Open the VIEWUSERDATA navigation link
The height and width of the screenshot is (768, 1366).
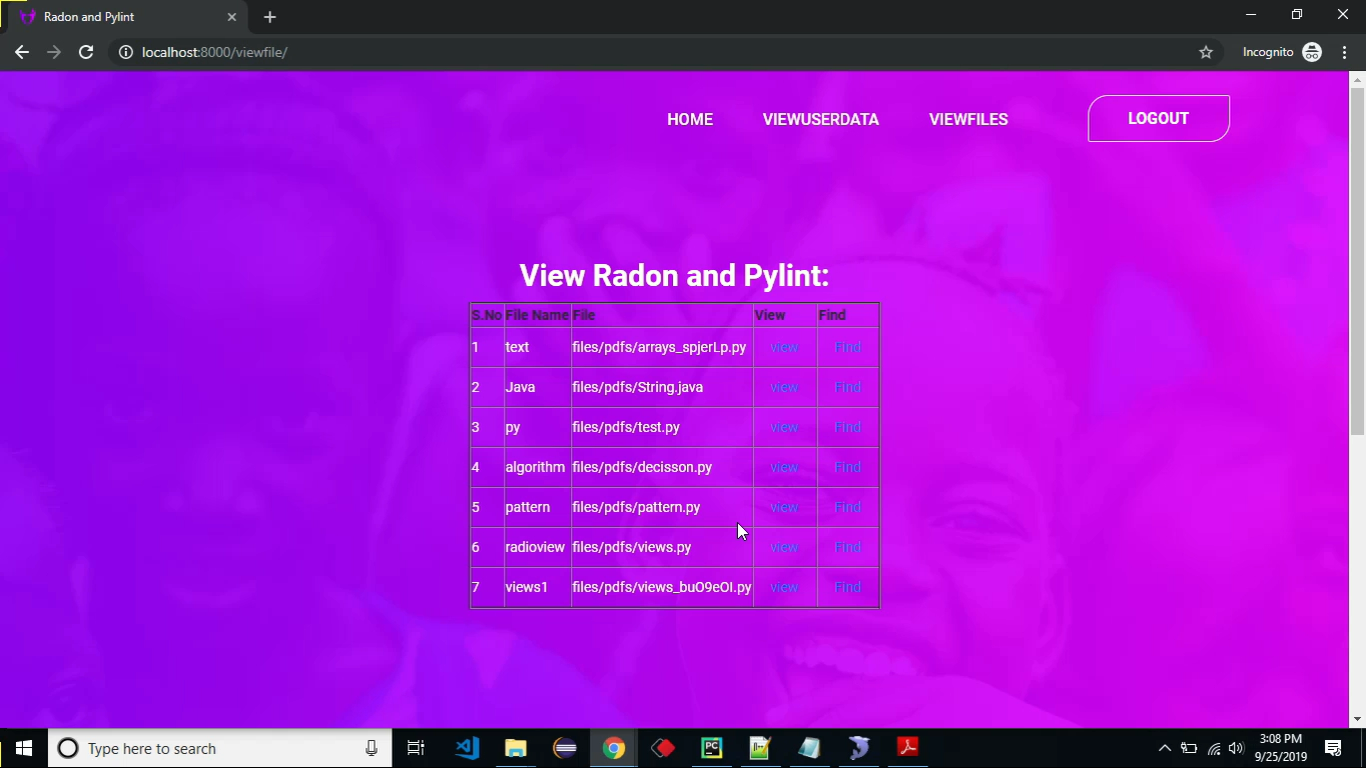pyautogui.click(x=821, y=119)
